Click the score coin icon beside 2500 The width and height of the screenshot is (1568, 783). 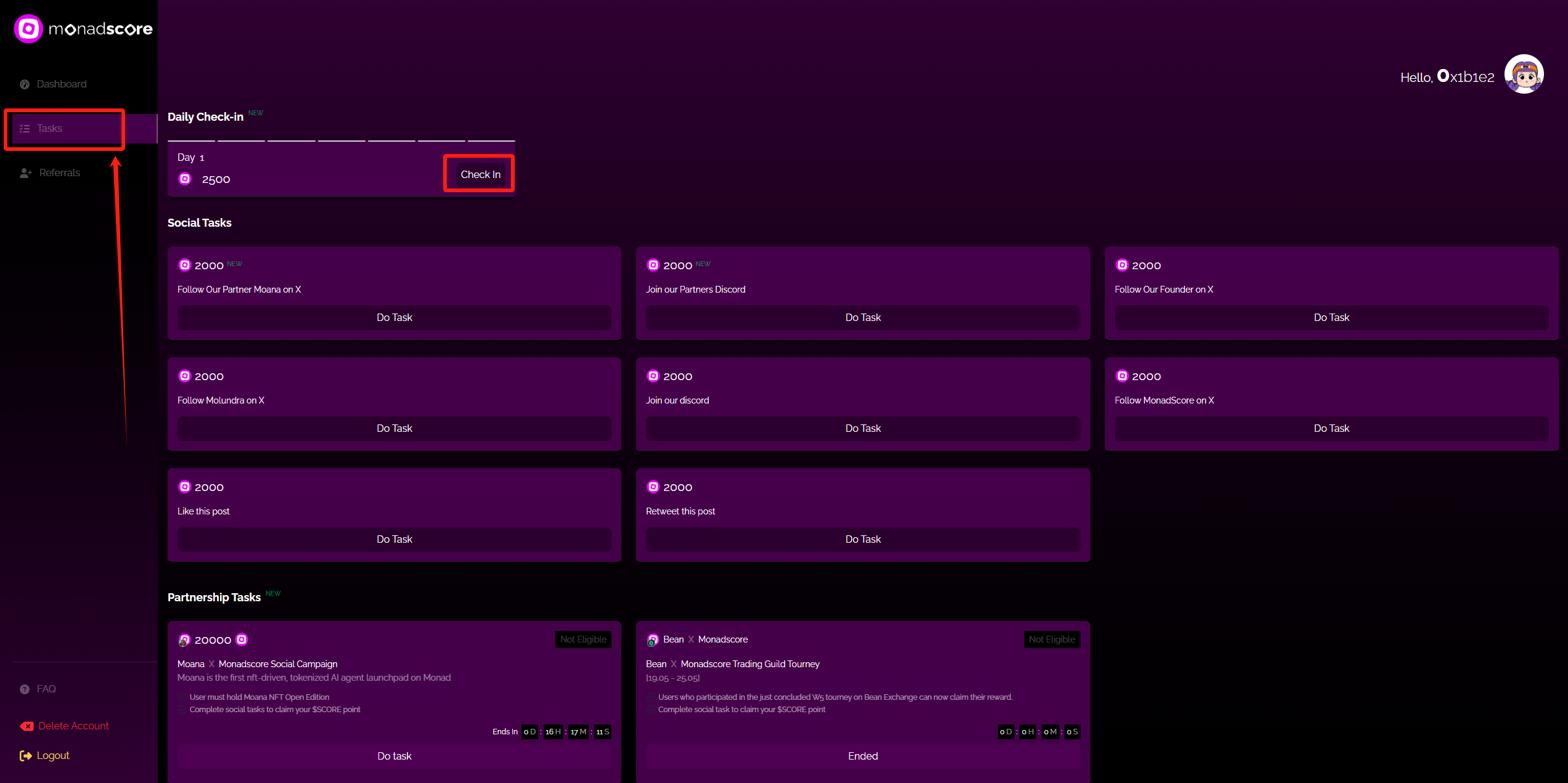pos(185,179)
